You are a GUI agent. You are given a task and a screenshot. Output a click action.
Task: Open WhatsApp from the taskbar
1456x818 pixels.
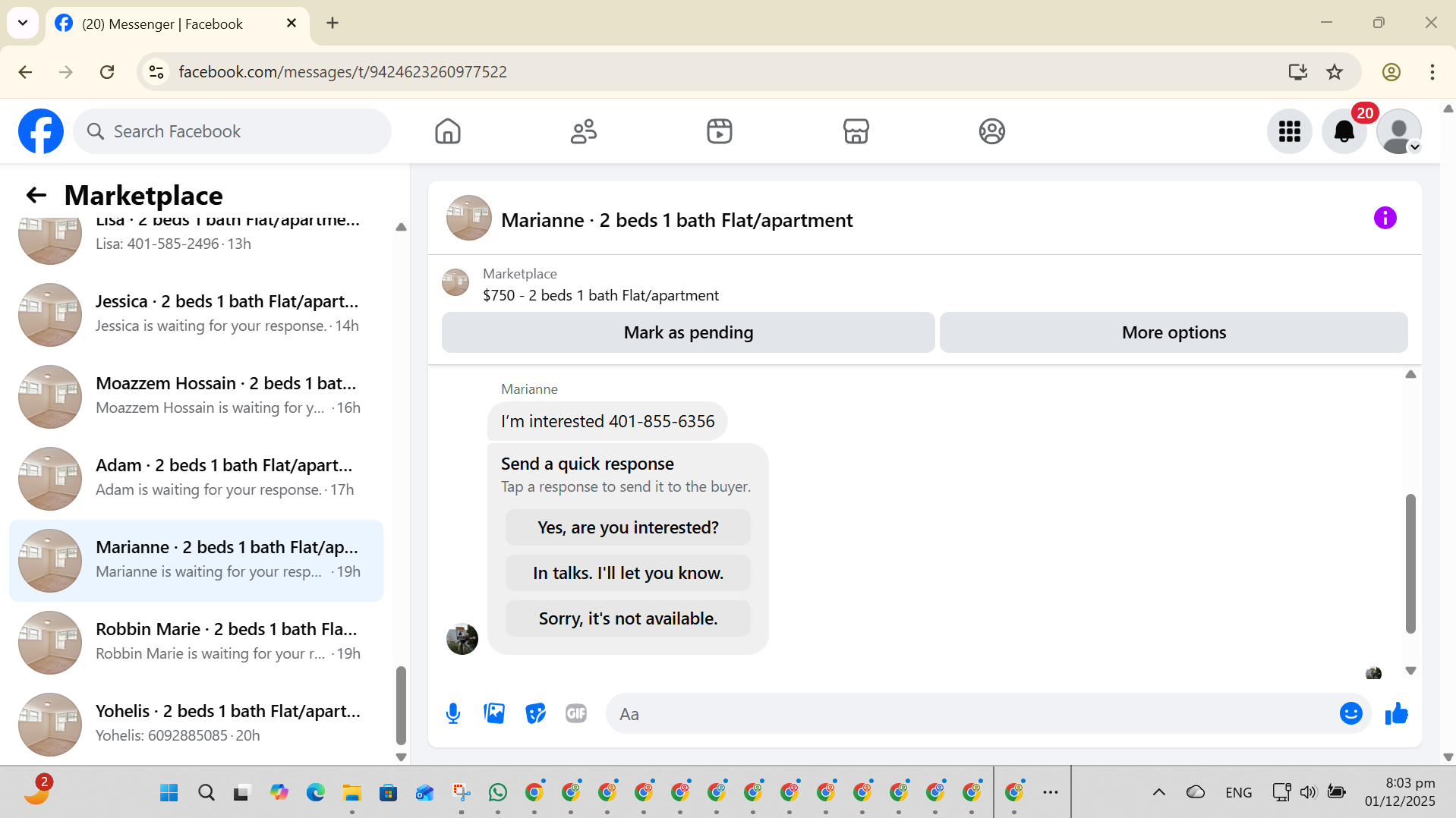(x=498, y=792)
